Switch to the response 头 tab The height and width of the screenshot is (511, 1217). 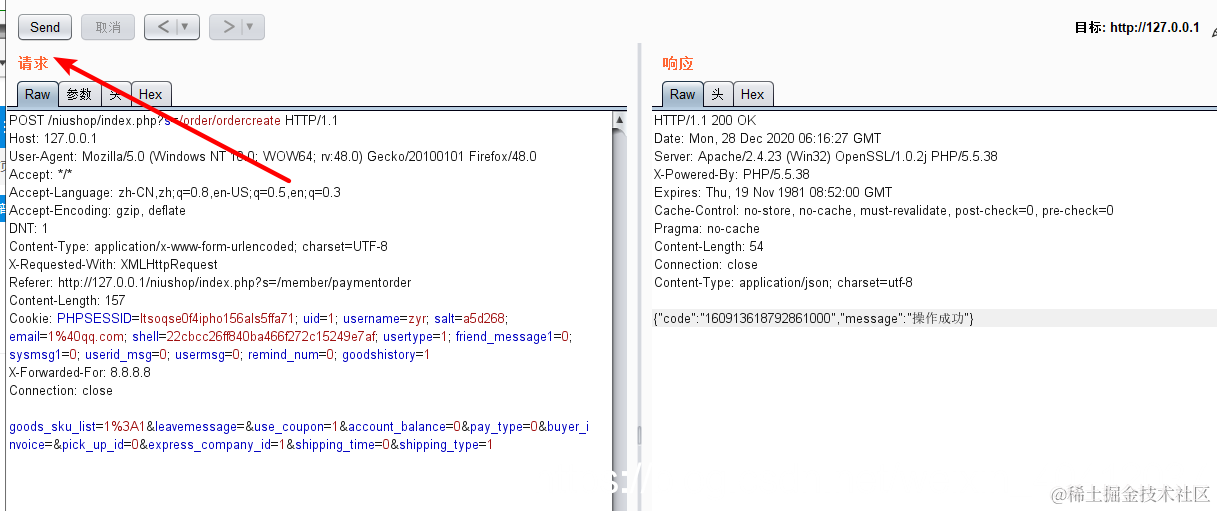(718, 94)
